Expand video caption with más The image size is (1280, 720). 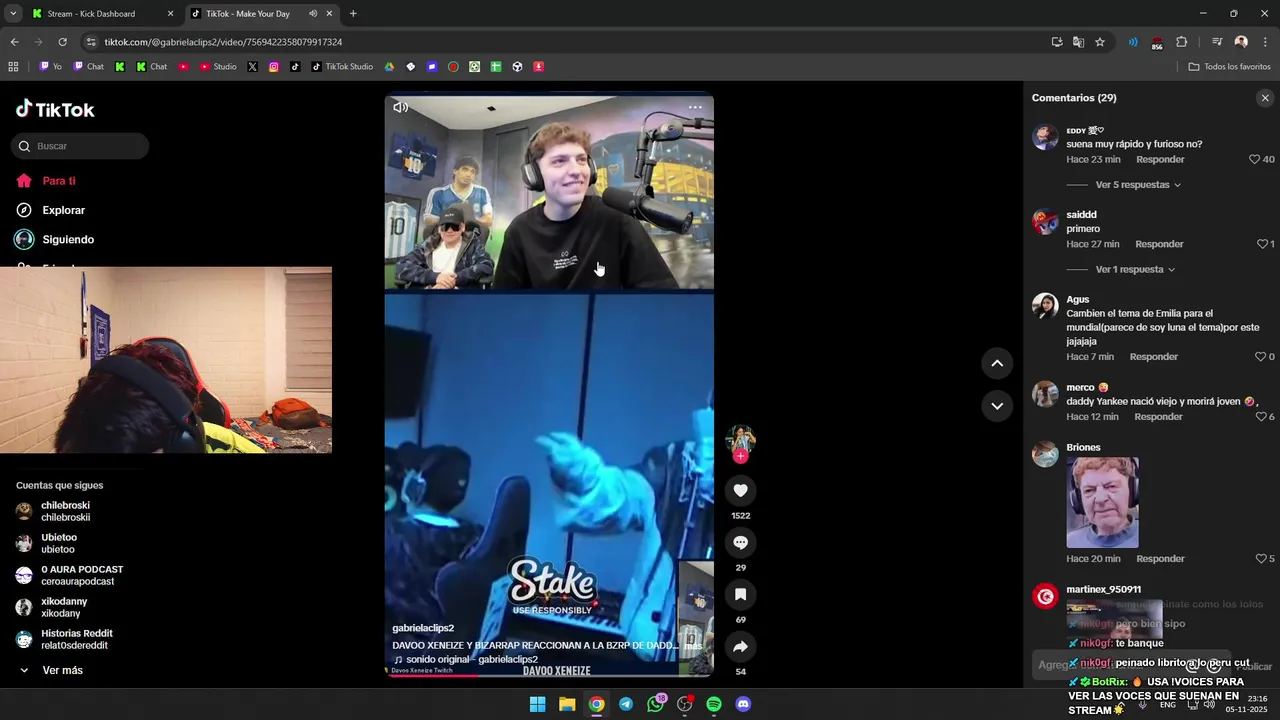coord(692,646)
